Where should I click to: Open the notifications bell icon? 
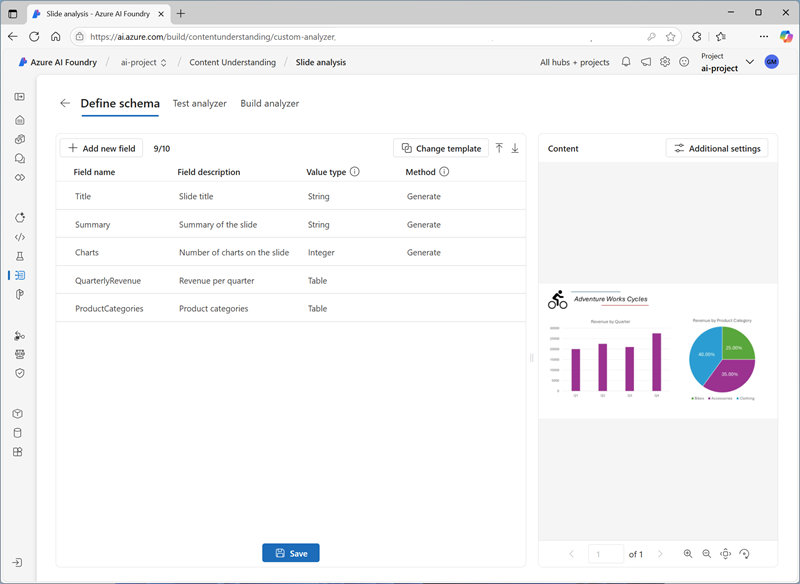(x=626, y=62)
